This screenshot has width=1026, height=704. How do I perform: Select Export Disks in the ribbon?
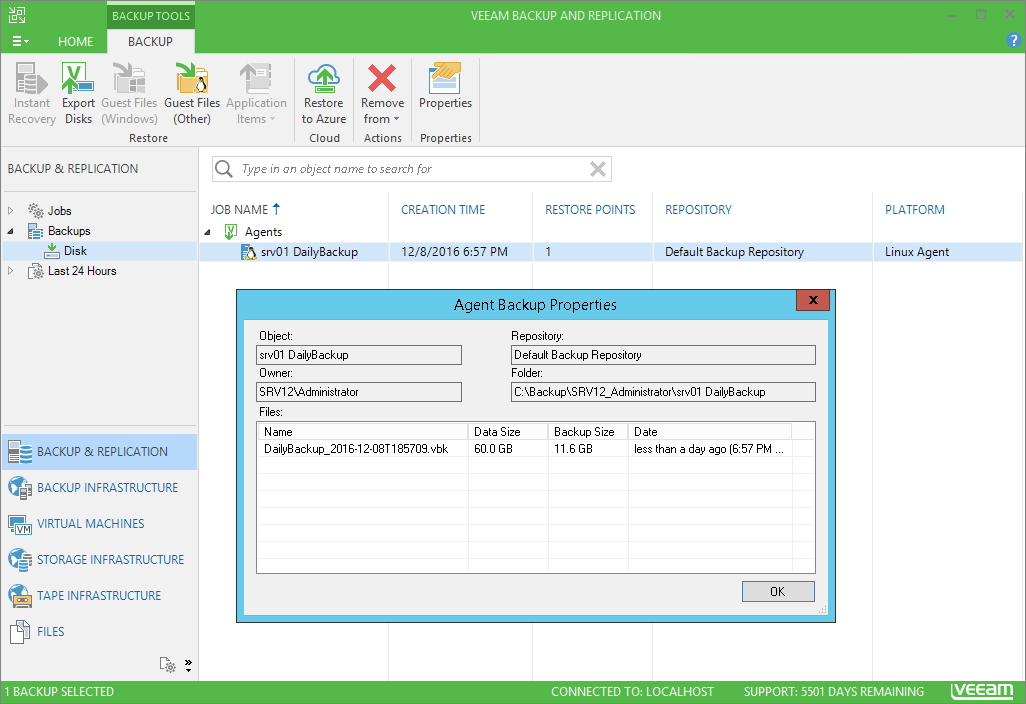click(x=79, y=94)
